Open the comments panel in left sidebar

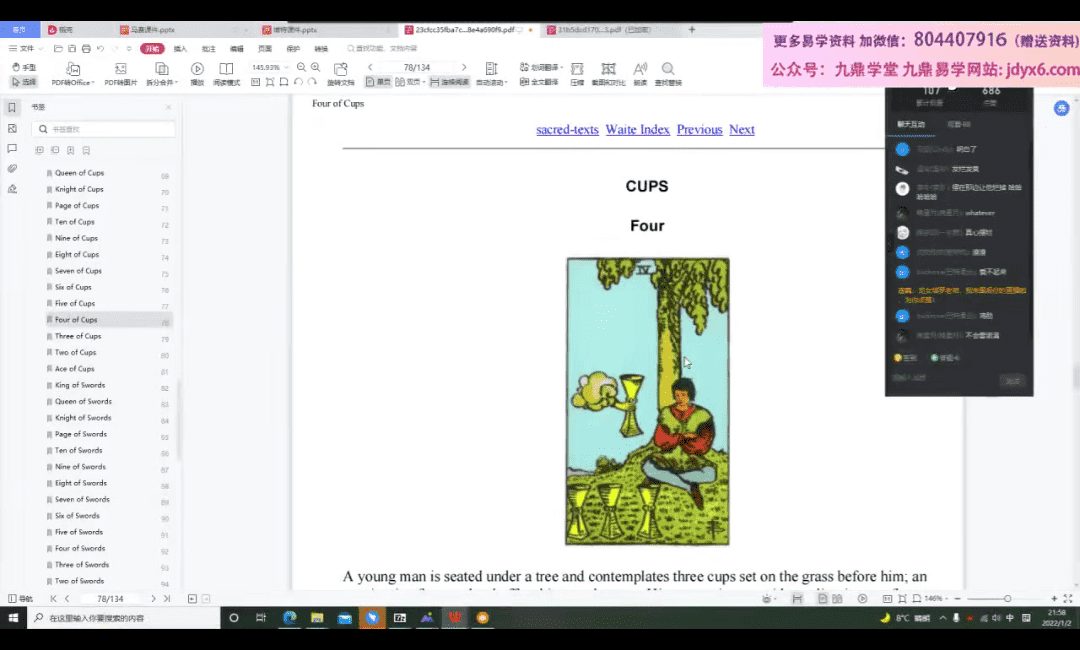click(x=12, y=148)
